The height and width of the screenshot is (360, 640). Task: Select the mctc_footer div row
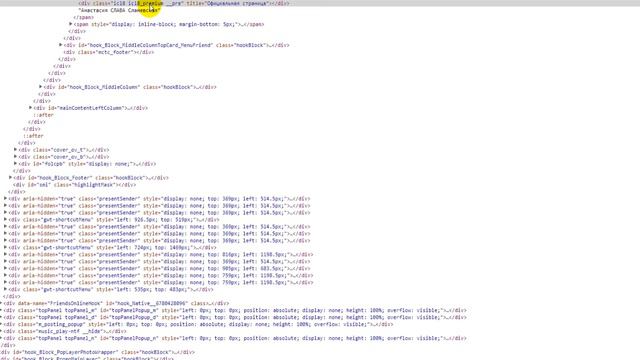[x=109, y=52]
